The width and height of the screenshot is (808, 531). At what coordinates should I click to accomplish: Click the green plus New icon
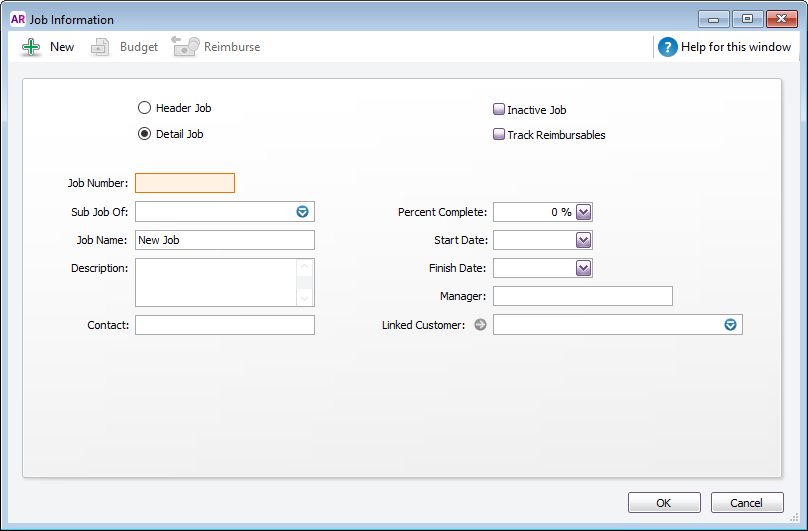(31, 47)
